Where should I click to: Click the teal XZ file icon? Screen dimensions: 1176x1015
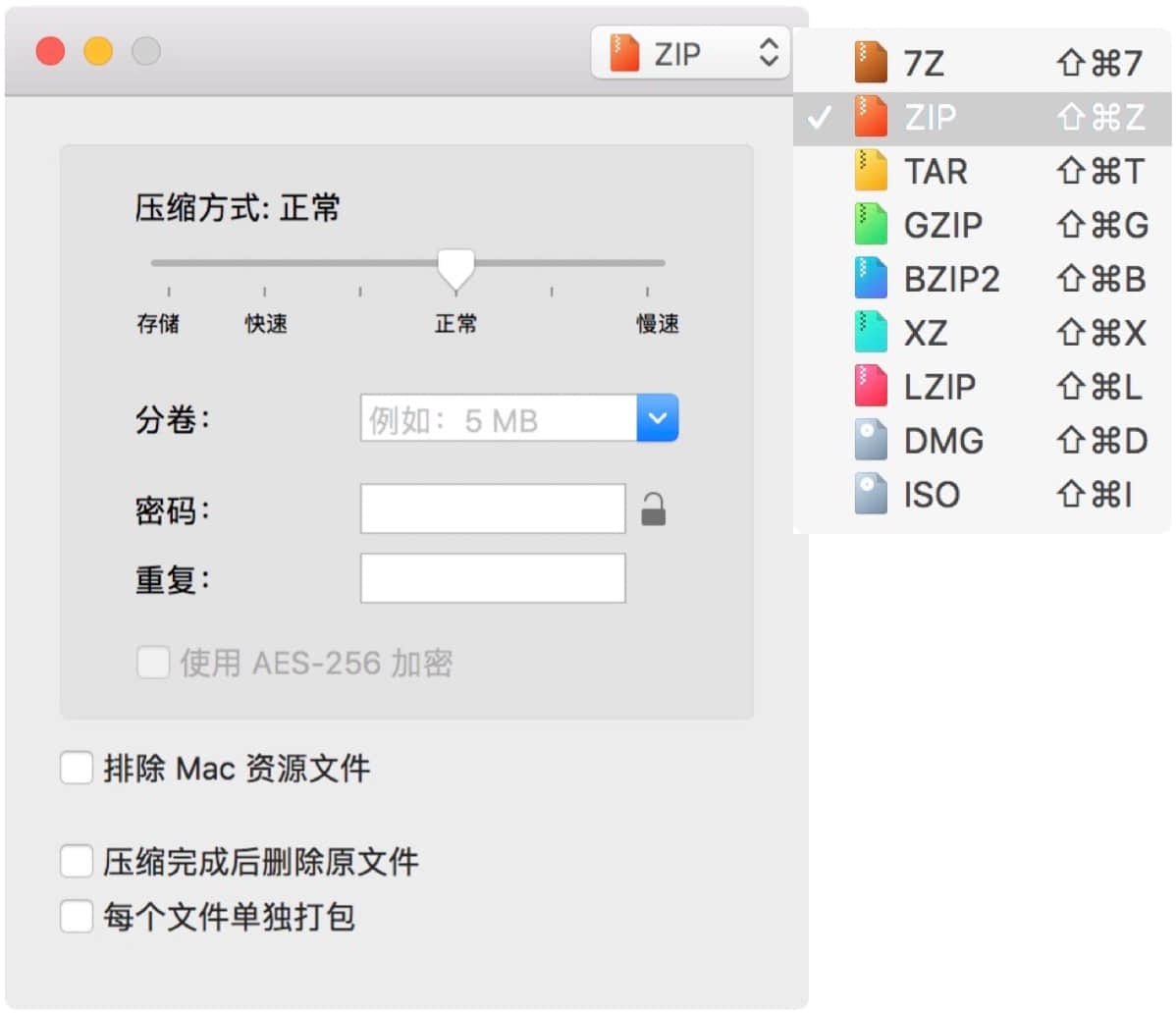[x=870, y=333]
